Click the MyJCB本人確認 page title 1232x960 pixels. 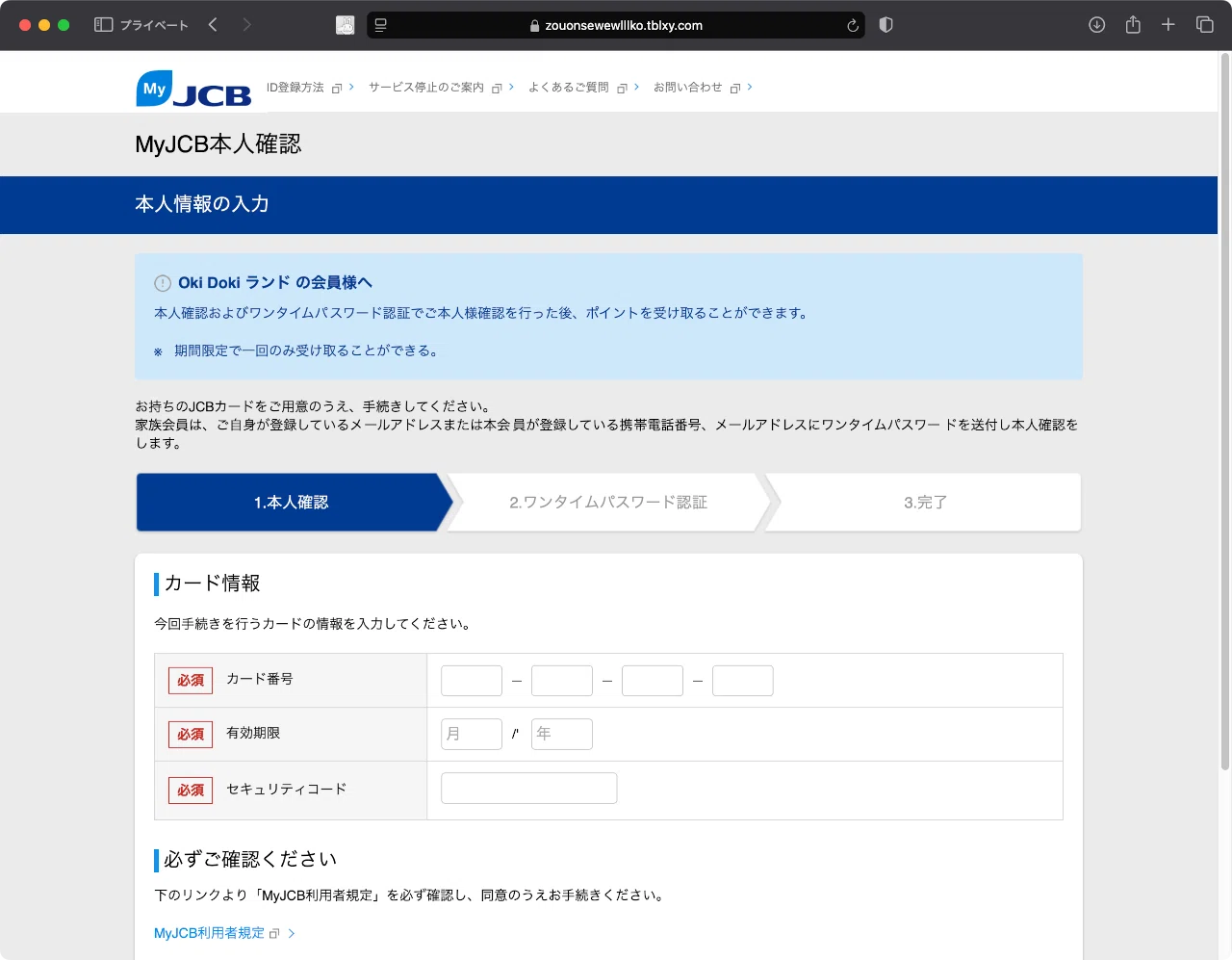click(218, 144)
